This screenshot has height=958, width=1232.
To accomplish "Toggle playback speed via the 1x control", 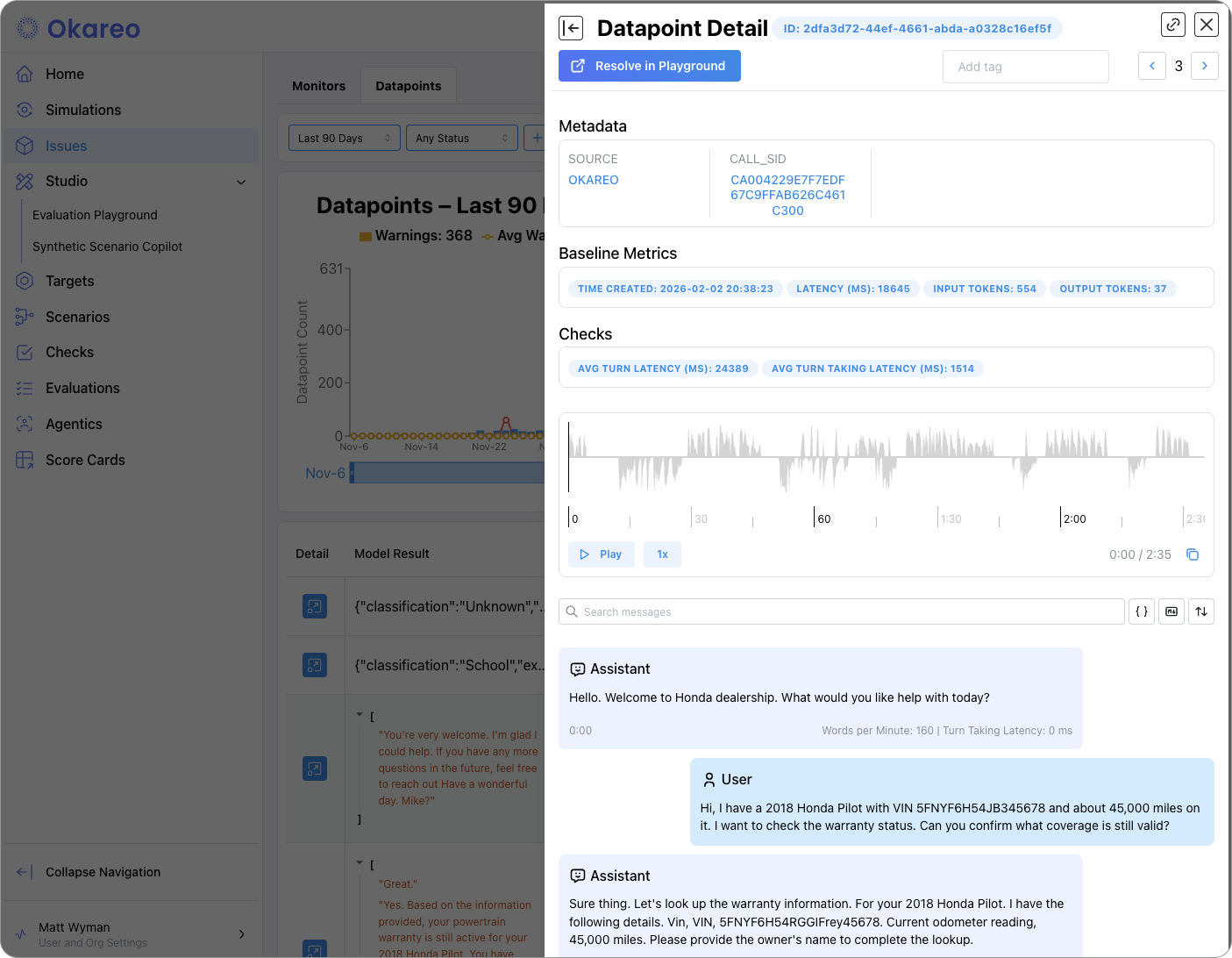I will (x=662, y=554).
